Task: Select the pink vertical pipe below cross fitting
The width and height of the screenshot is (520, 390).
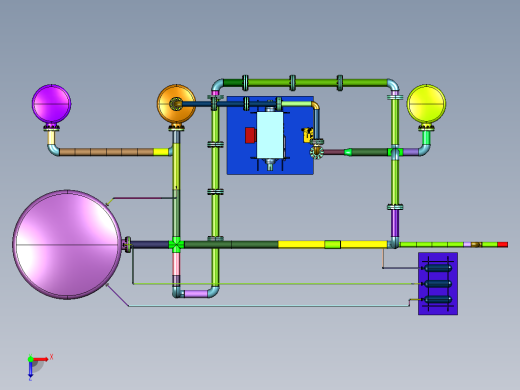Action: pos(176,264)
